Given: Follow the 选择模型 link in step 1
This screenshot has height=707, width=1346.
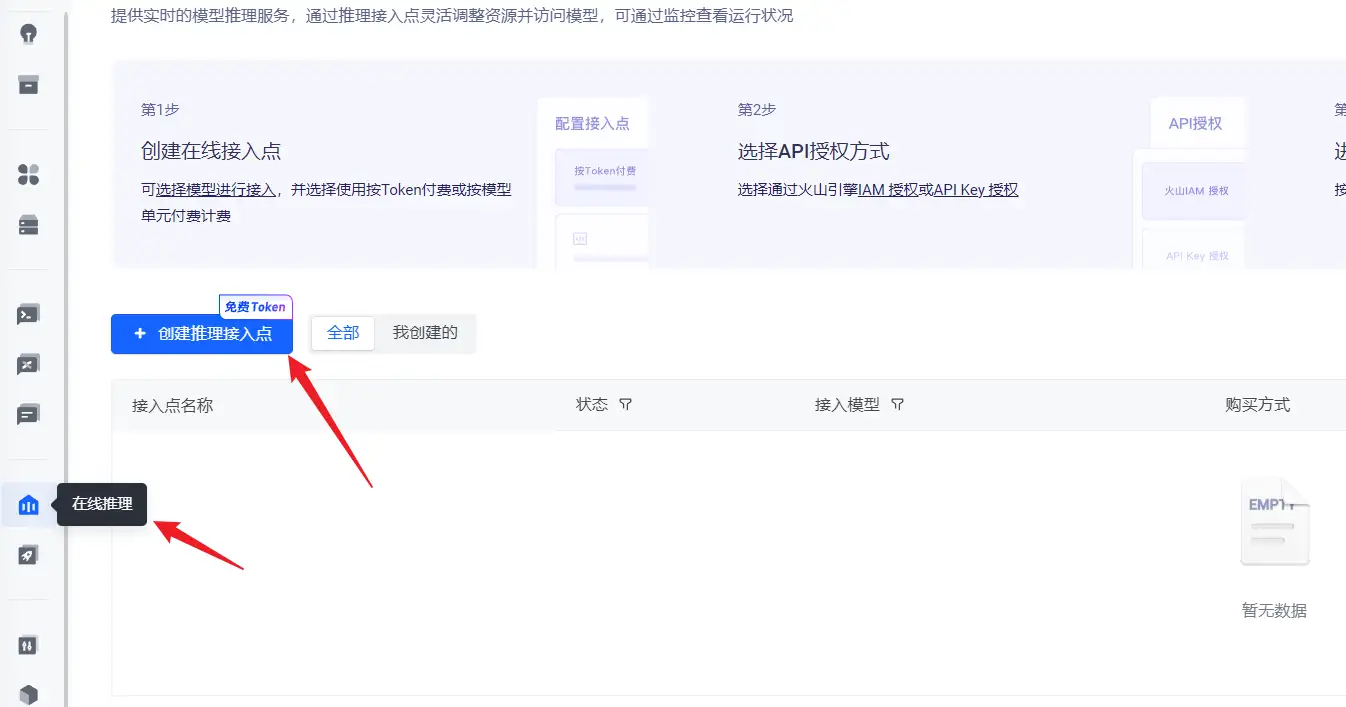Looking at the screenshot, I should [185, 189].
